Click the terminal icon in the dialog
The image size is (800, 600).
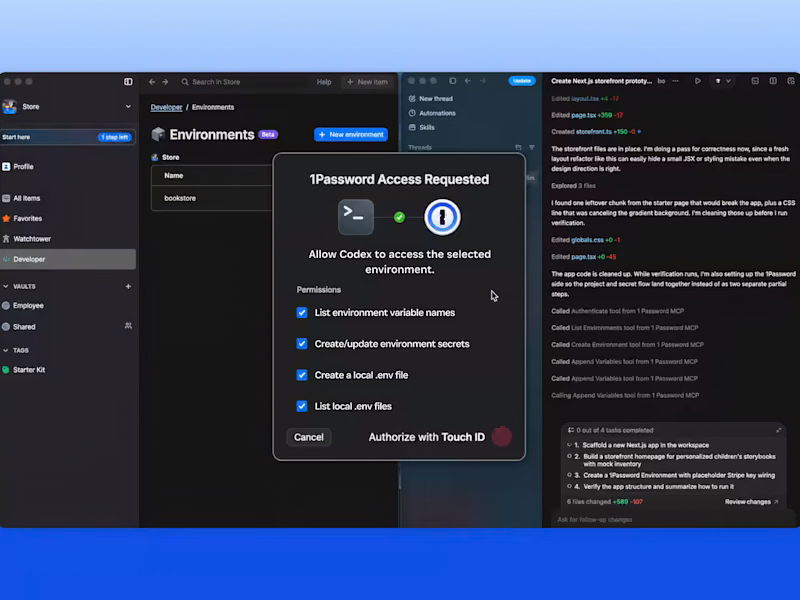[356, 217]
